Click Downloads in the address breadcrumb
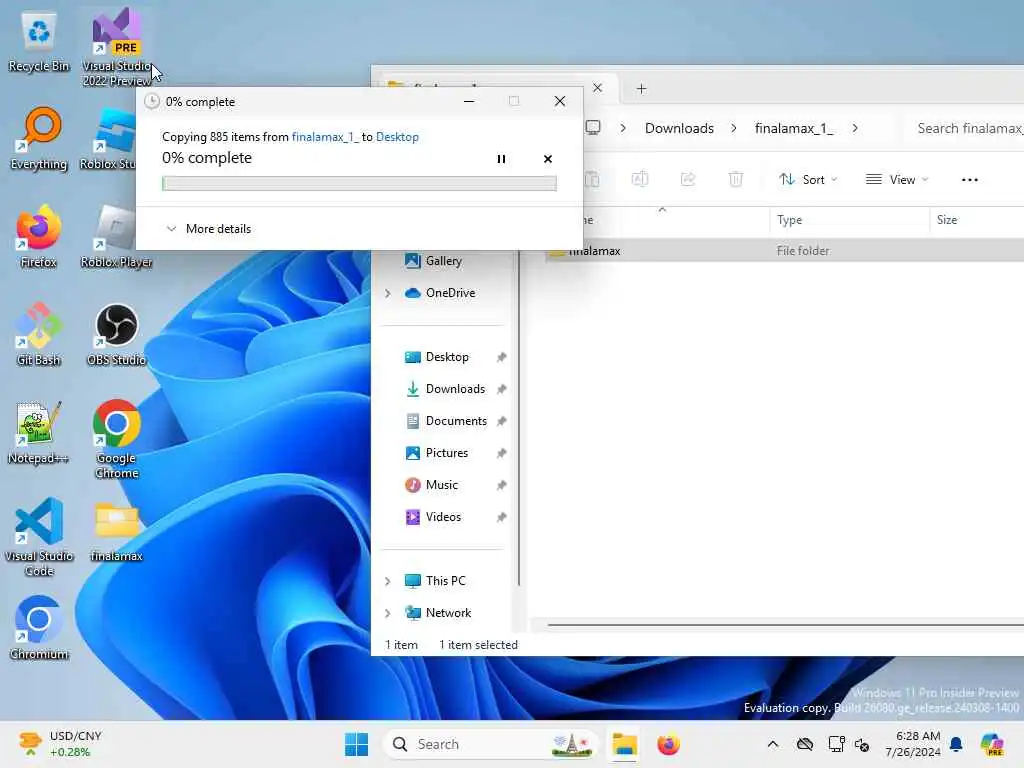The image size is (1024, 768). pyautogui.click(x=679, y=128)
